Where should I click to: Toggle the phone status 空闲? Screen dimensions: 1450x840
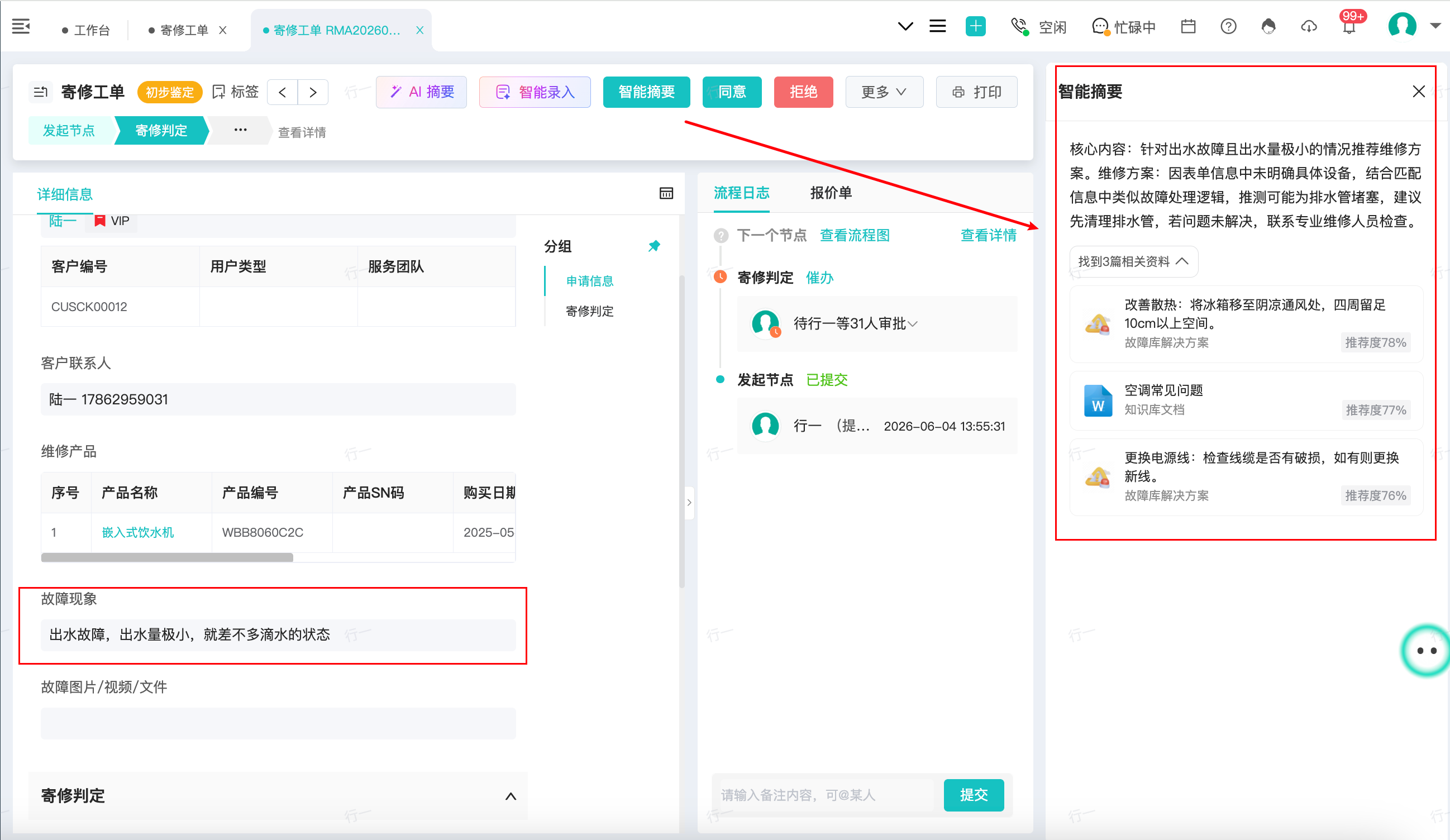[x=1039, y=27]
